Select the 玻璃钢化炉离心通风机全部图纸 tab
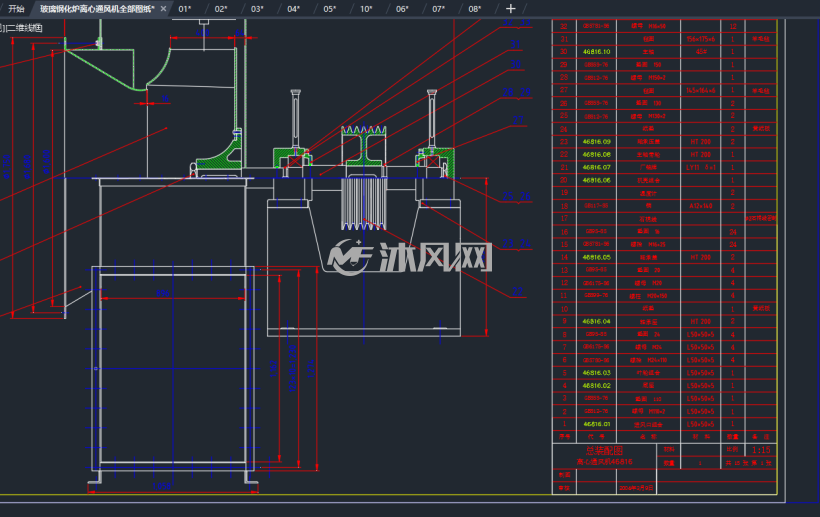Viewport: 820px width, 517px height. coord(97,9)
